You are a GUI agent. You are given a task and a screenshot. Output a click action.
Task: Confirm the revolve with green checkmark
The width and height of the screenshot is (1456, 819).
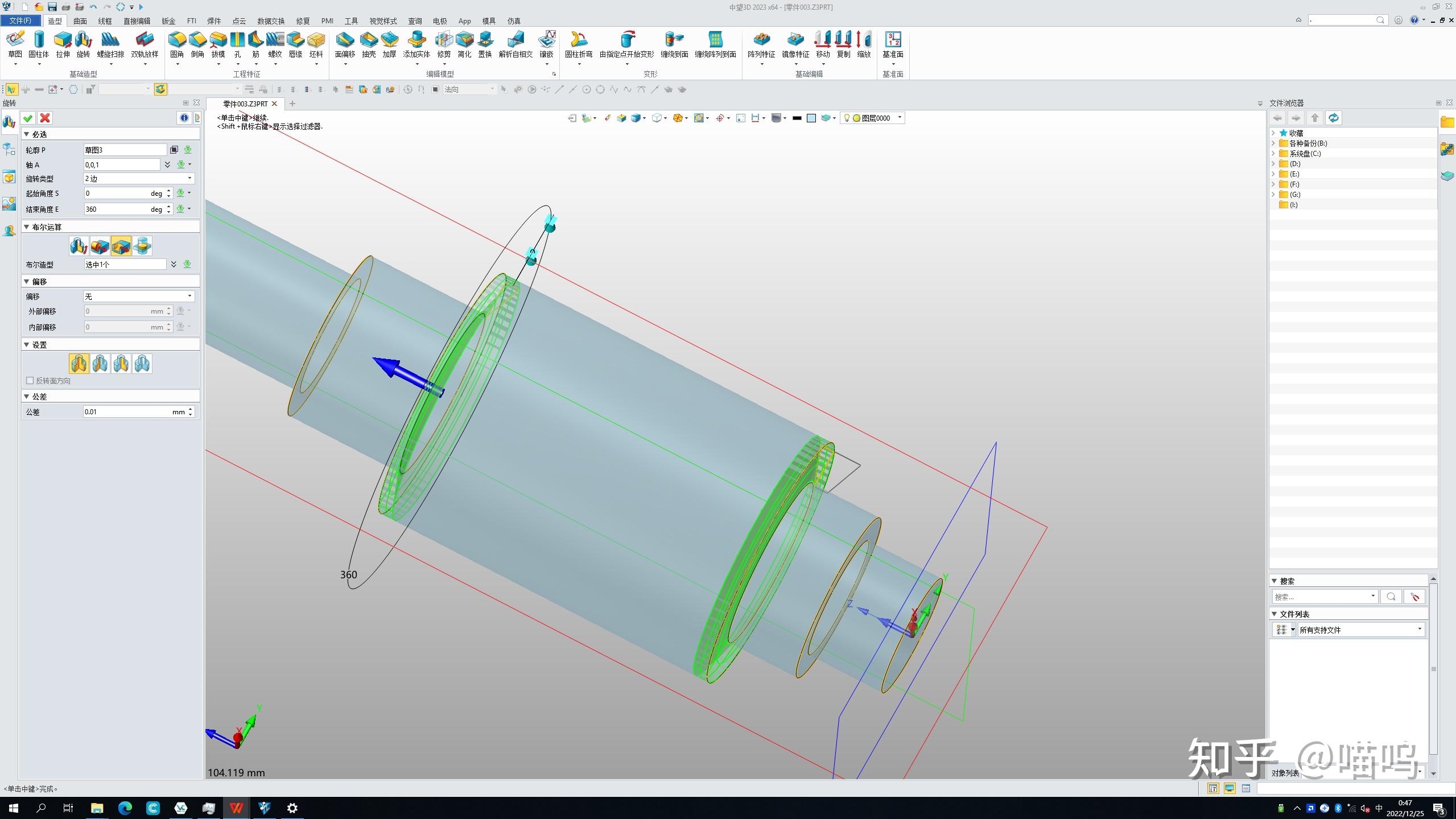[x=28, y=118]
